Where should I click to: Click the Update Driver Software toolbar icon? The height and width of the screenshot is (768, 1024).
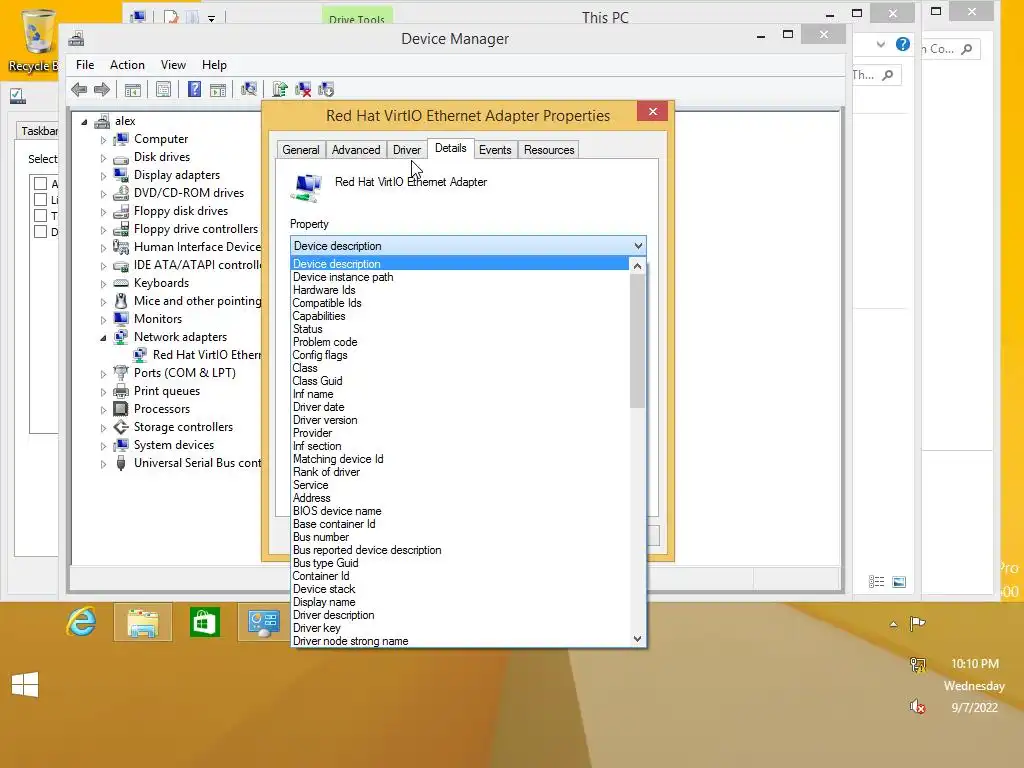pyautogui.click(x=280, y=89)
